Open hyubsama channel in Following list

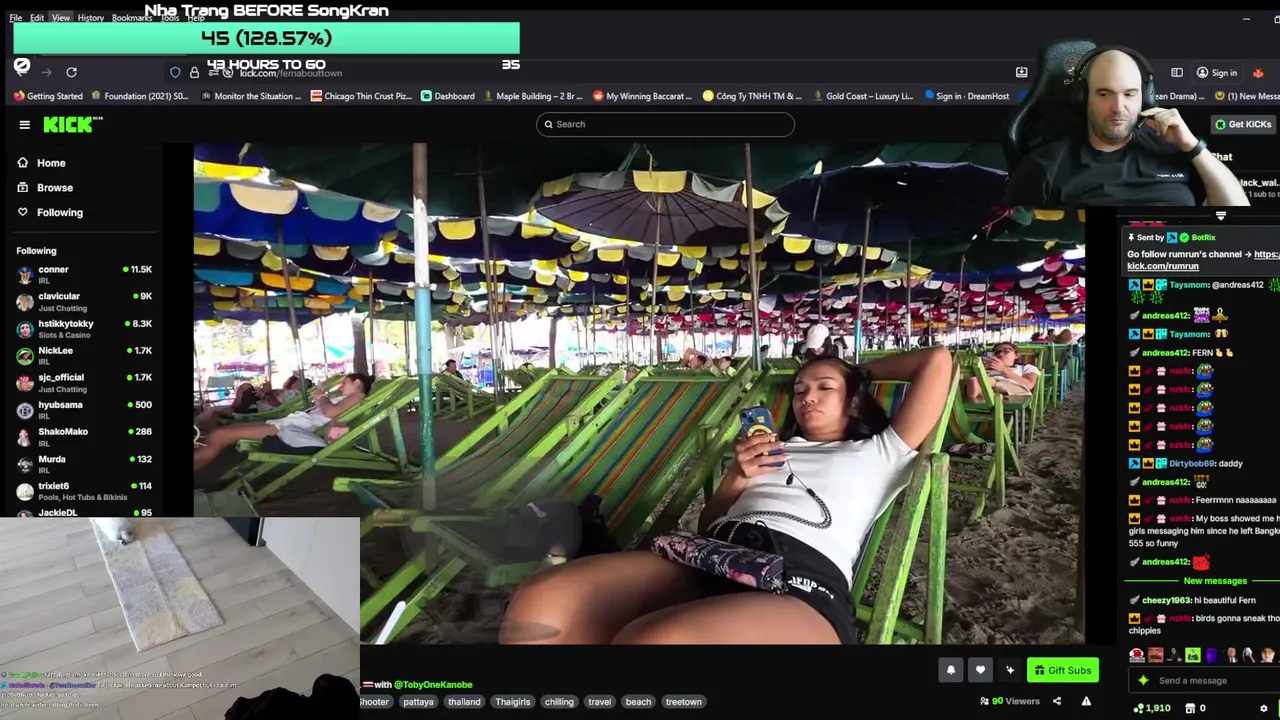pos(84,409)
